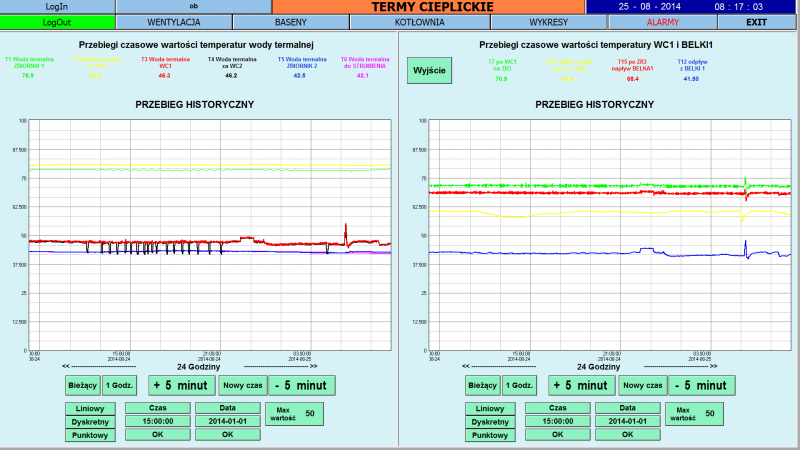800x450 pixels.
Task: Switch to the BASENY screen
Action: point(291,22)
